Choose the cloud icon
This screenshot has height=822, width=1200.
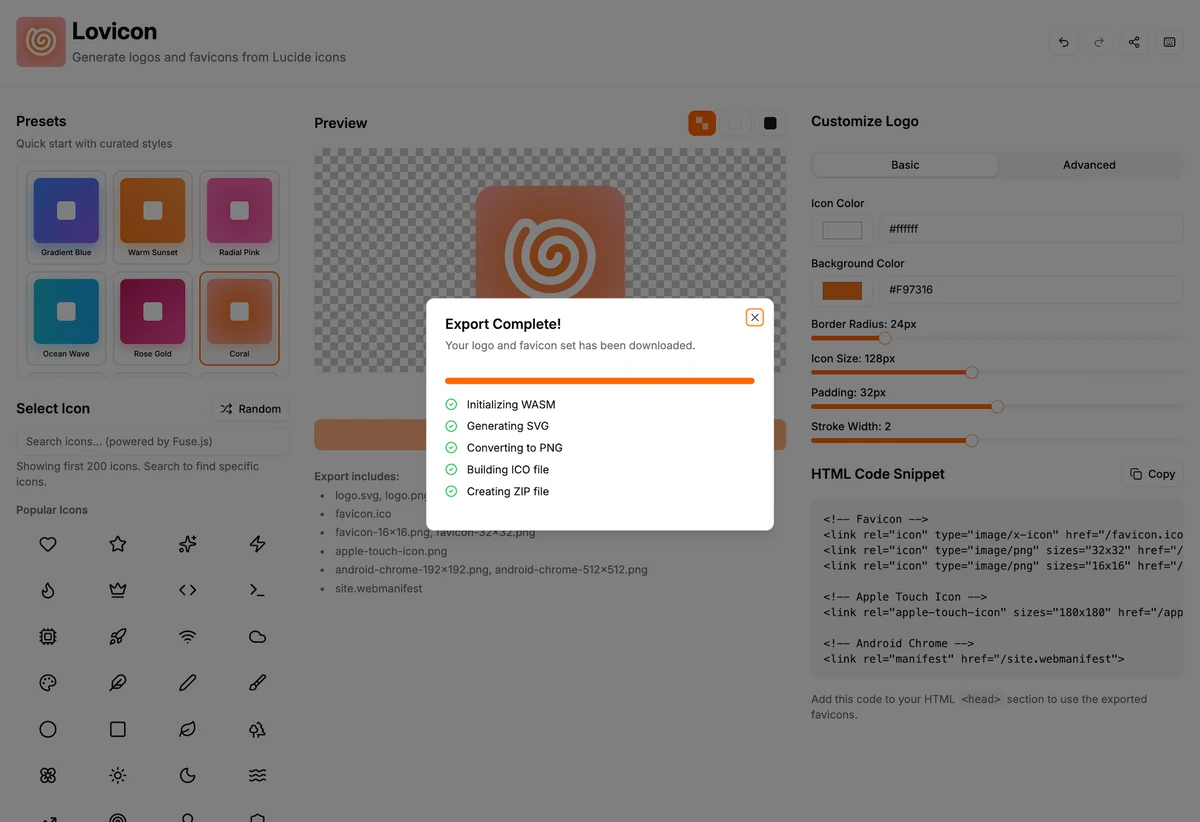tap(257, 637)
